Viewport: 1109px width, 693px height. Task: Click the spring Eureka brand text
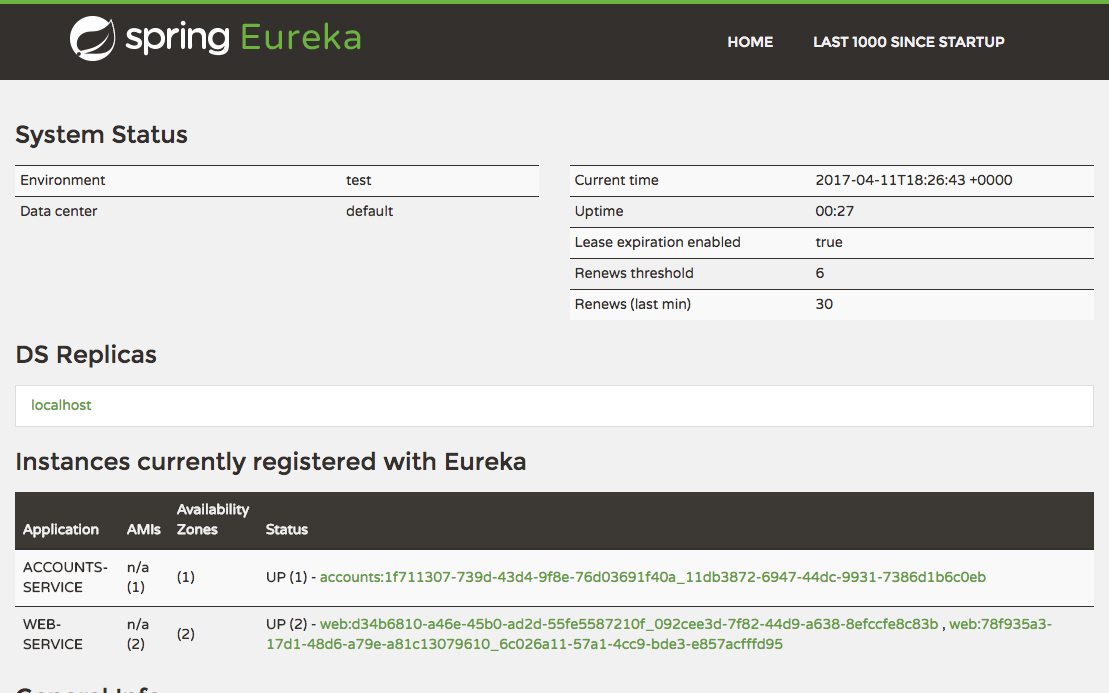[x=243, y=37]
